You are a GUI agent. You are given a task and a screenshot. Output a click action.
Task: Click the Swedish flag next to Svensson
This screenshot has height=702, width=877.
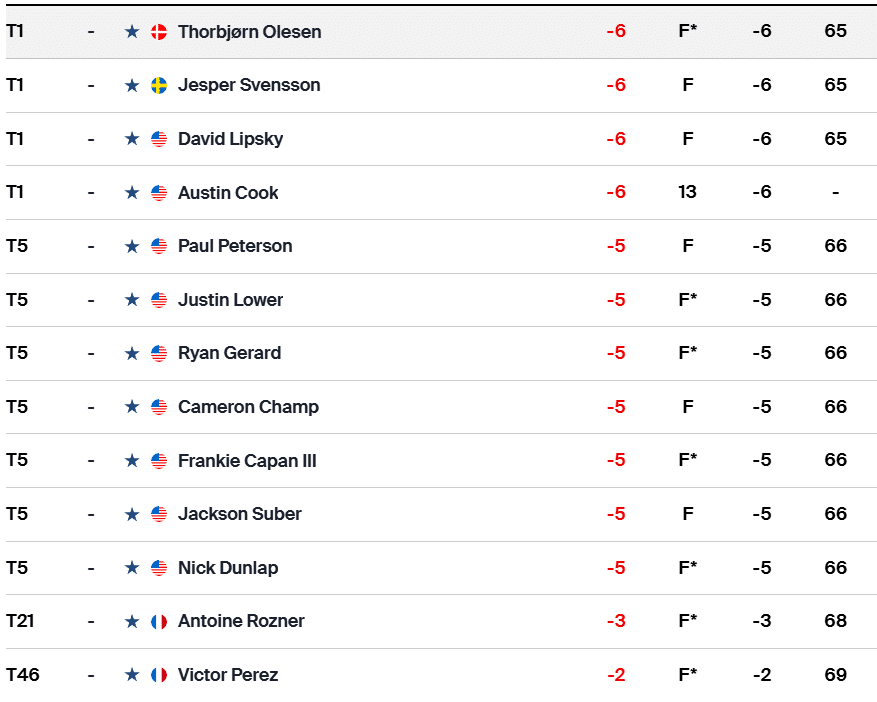pos(159,85)
